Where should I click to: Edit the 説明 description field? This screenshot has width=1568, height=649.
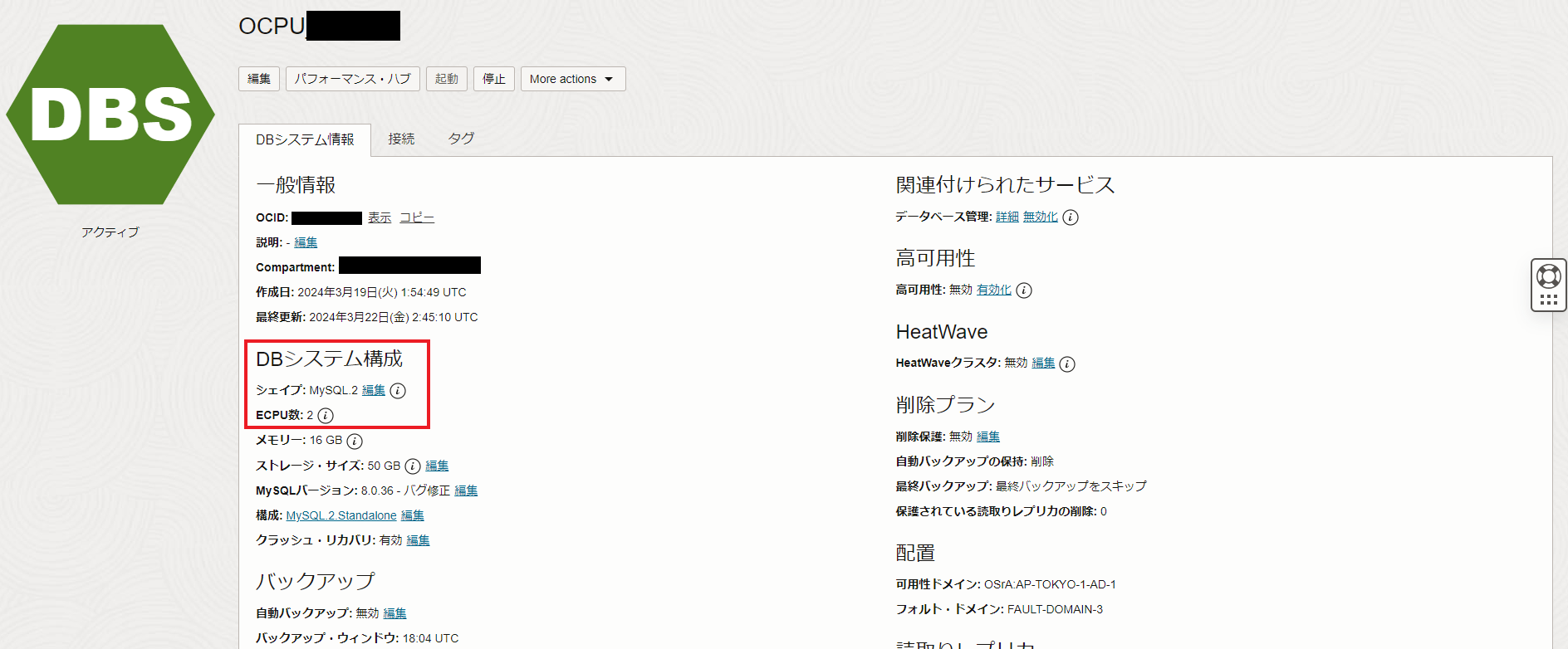pyautogui.click(x=306, y=242)
